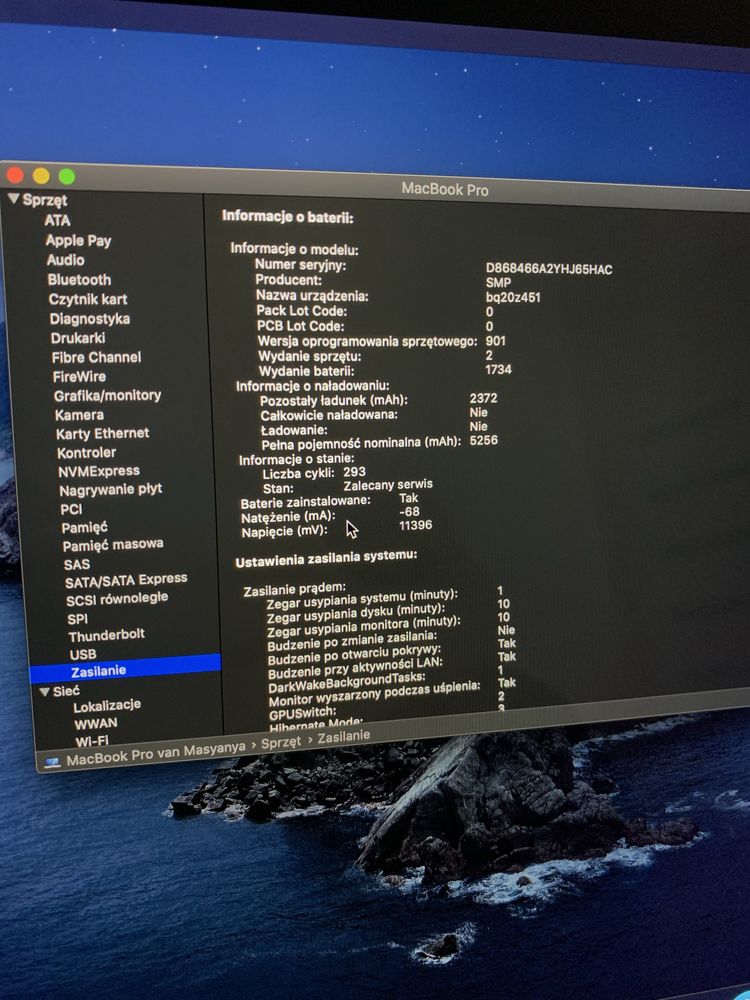The image size is (750, 1000).
Task: Select Wi-Fi under Sieć
Action: pyautogui.click(x=92, y=741)
